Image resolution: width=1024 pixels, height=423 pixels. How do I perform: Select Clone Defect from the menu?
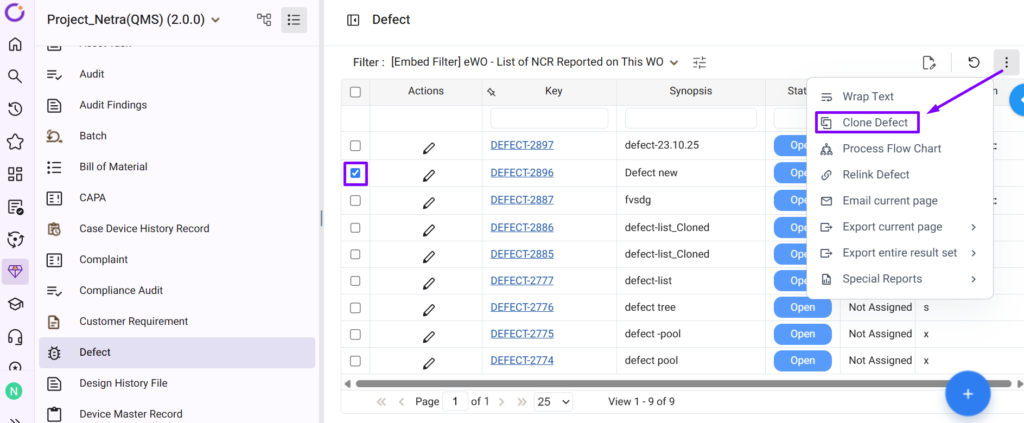tap(875, 122)
